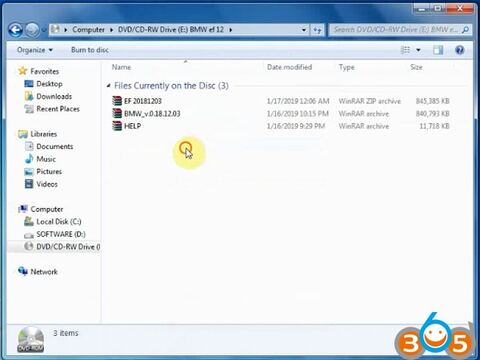Go back with the Back arrow button

pyautogui.click(x=15, y=30)
